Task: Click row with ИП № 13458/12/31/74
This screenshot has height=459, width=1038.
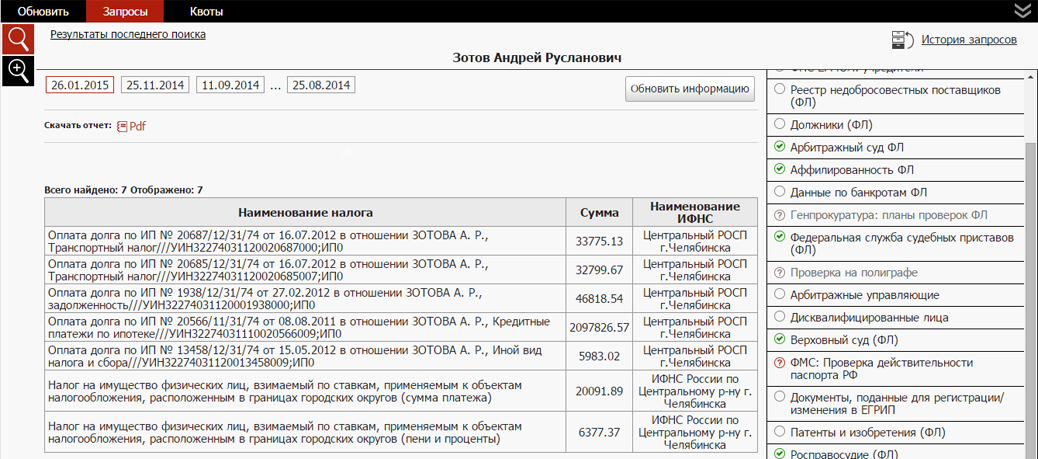Action: 401,356
